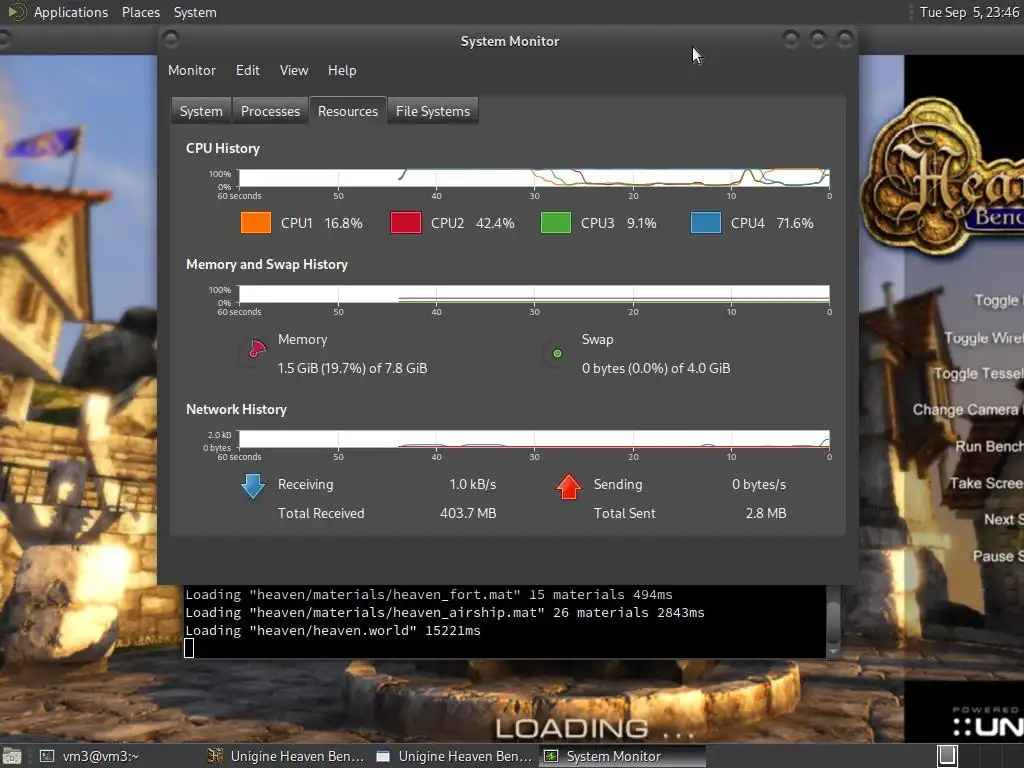Click the memory usage 1.5 GiB text

352,368
